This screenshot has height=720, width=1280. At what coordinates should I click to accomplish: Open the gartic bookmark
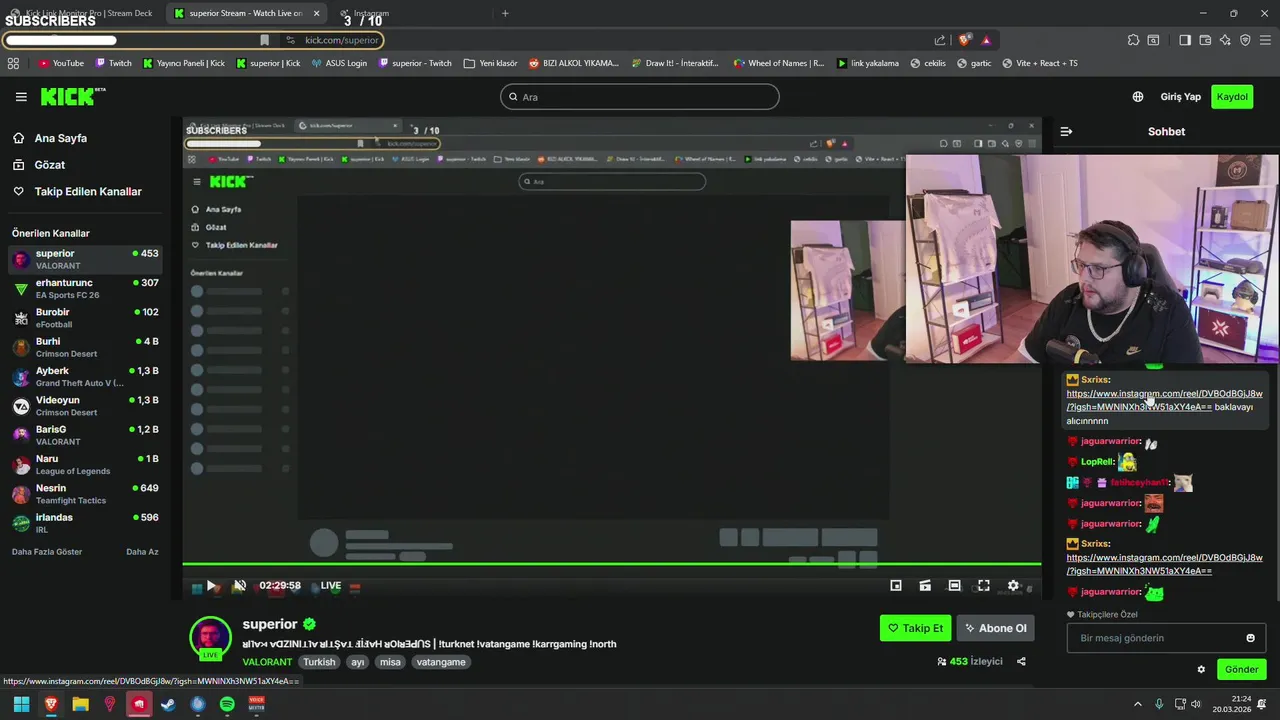[x=974, y=63]
